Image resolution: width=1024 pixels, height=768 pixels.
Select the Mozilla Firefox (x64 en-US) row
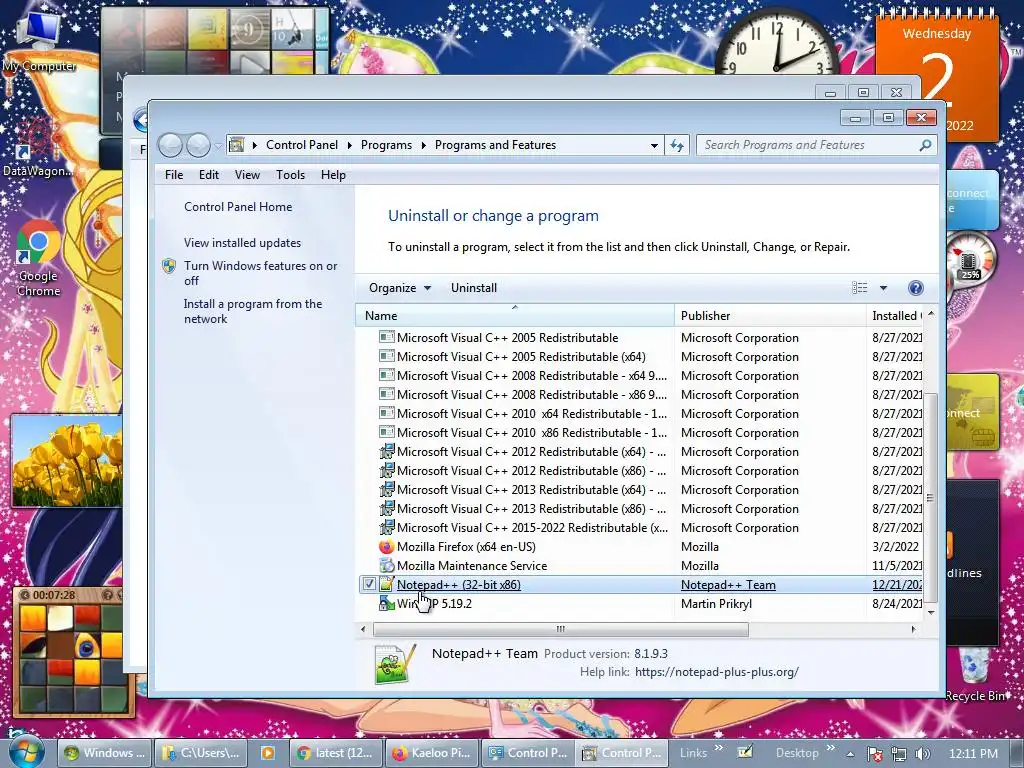tap(639, 547)
